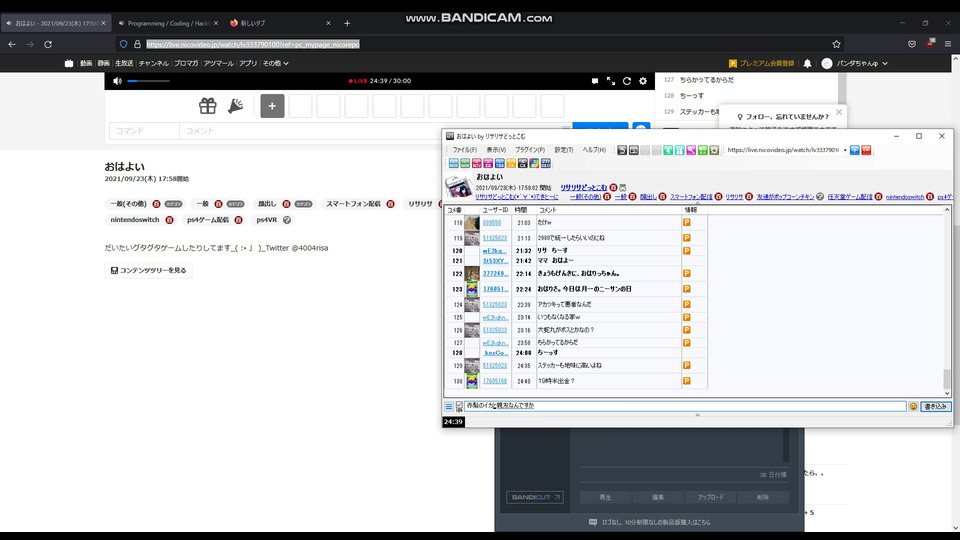Click the red disconnect icon beside the URL
Image resolution: width=960 pixels, height=540 pixels.
point(866,150)
